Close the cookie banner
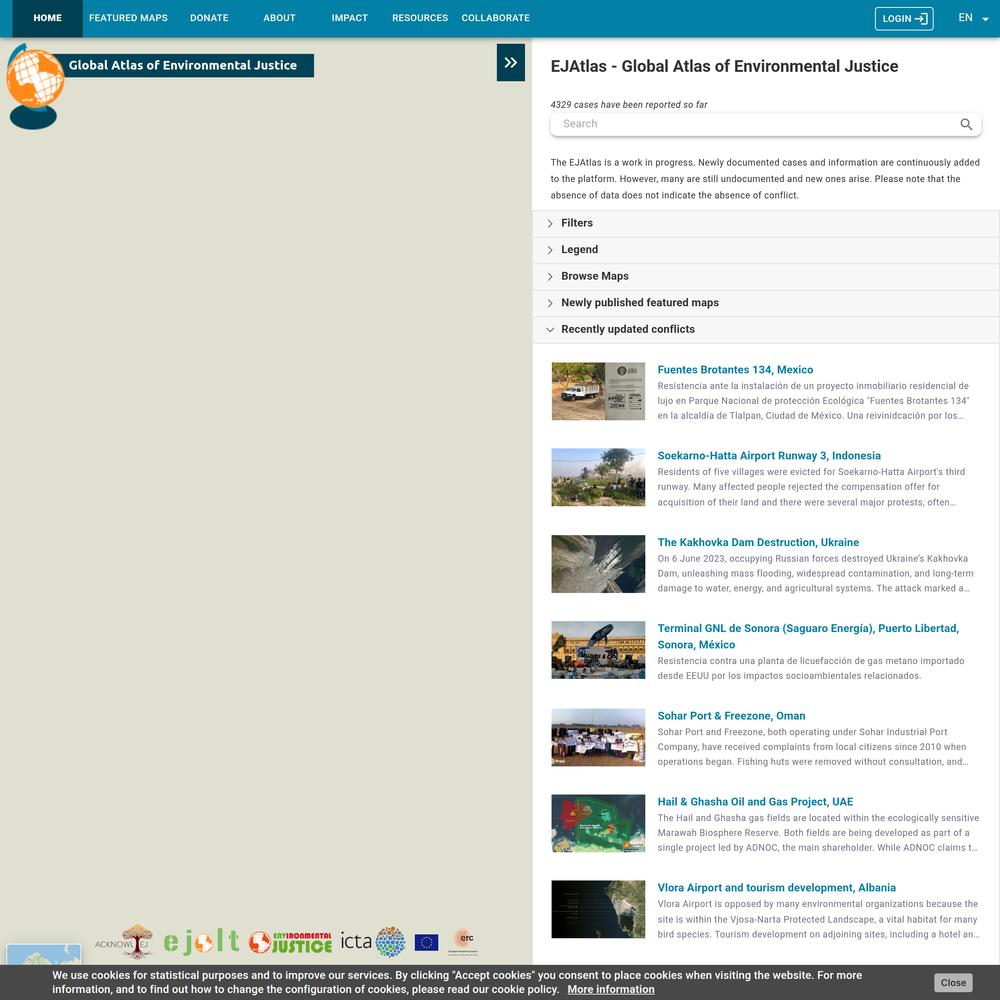This screenshot has width=1000, height=1000. (x=953, y=983)
